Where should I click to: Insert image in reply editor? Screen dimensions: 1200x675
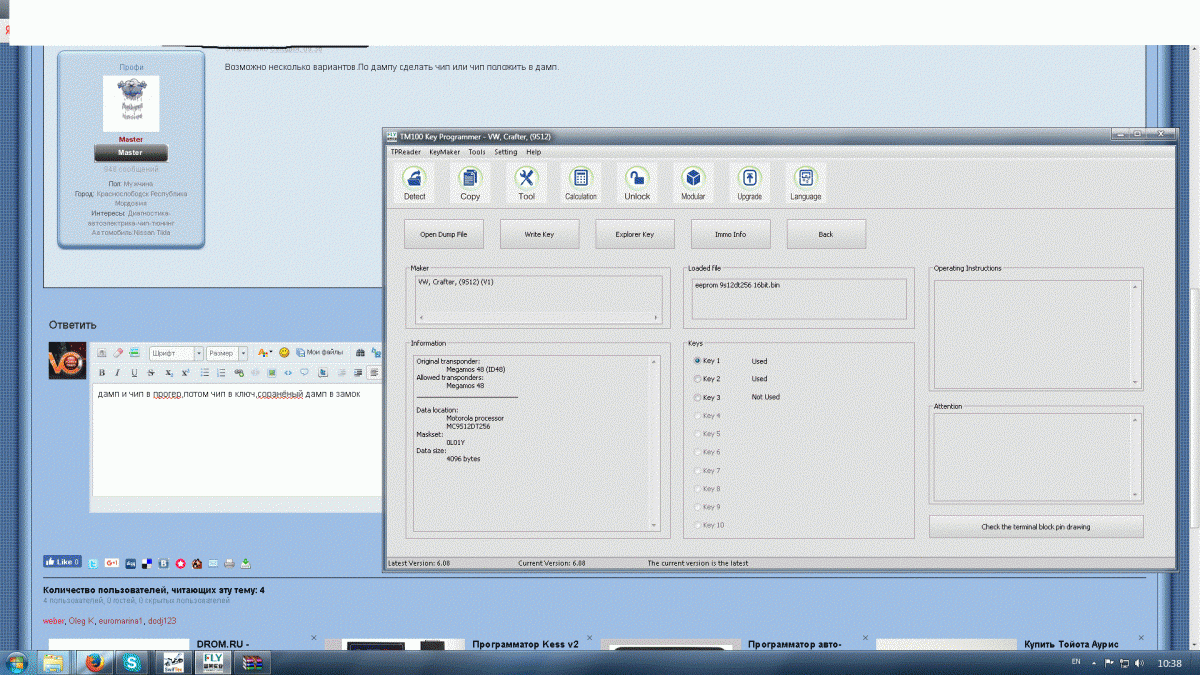coord(272,372)
